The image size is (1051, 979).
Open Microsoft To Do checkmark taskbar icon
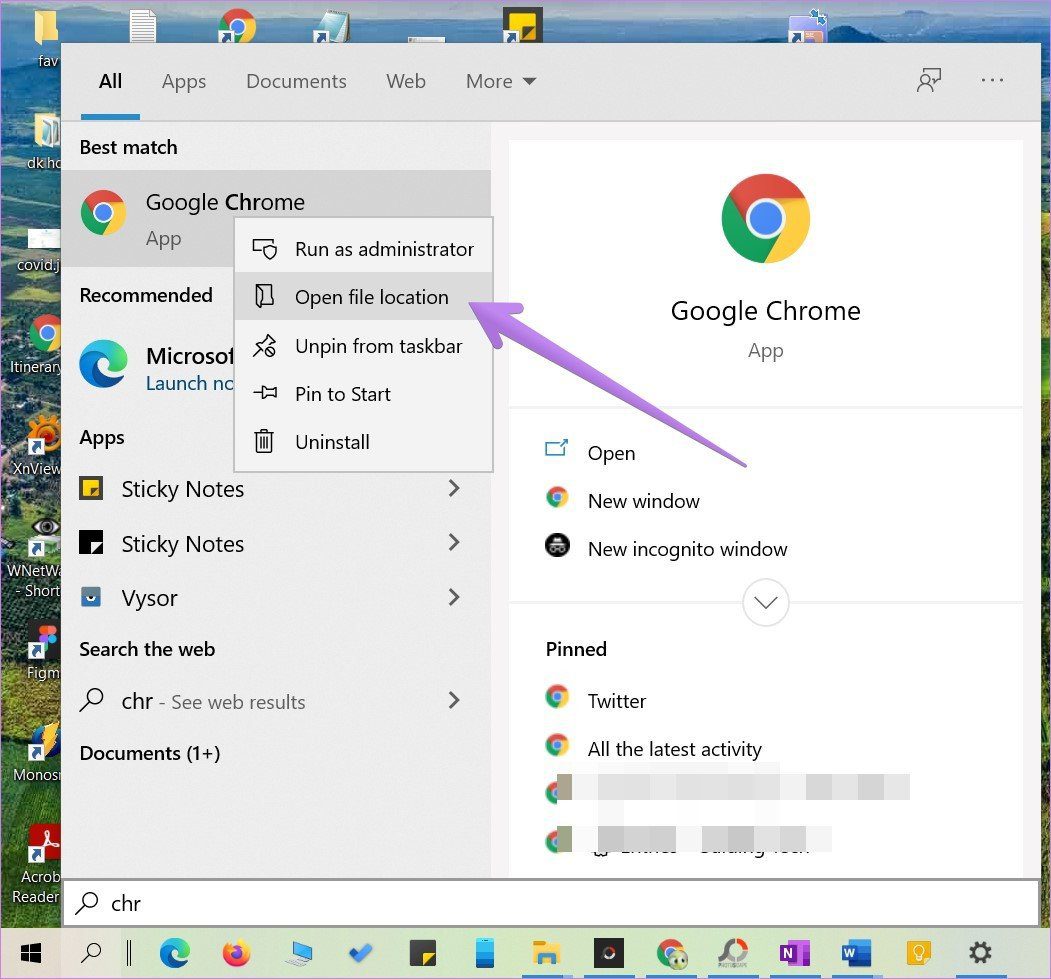pyautogui.click(x=361, y=952)
